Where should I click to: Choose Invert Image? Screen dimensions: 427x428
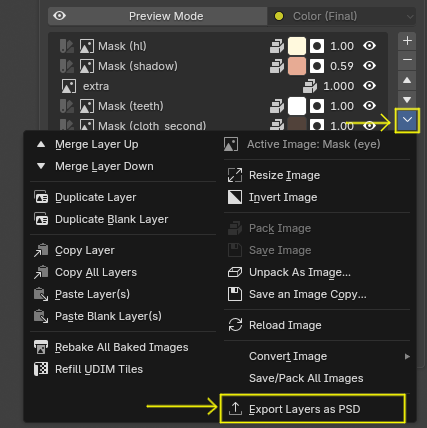click(317, 197)
